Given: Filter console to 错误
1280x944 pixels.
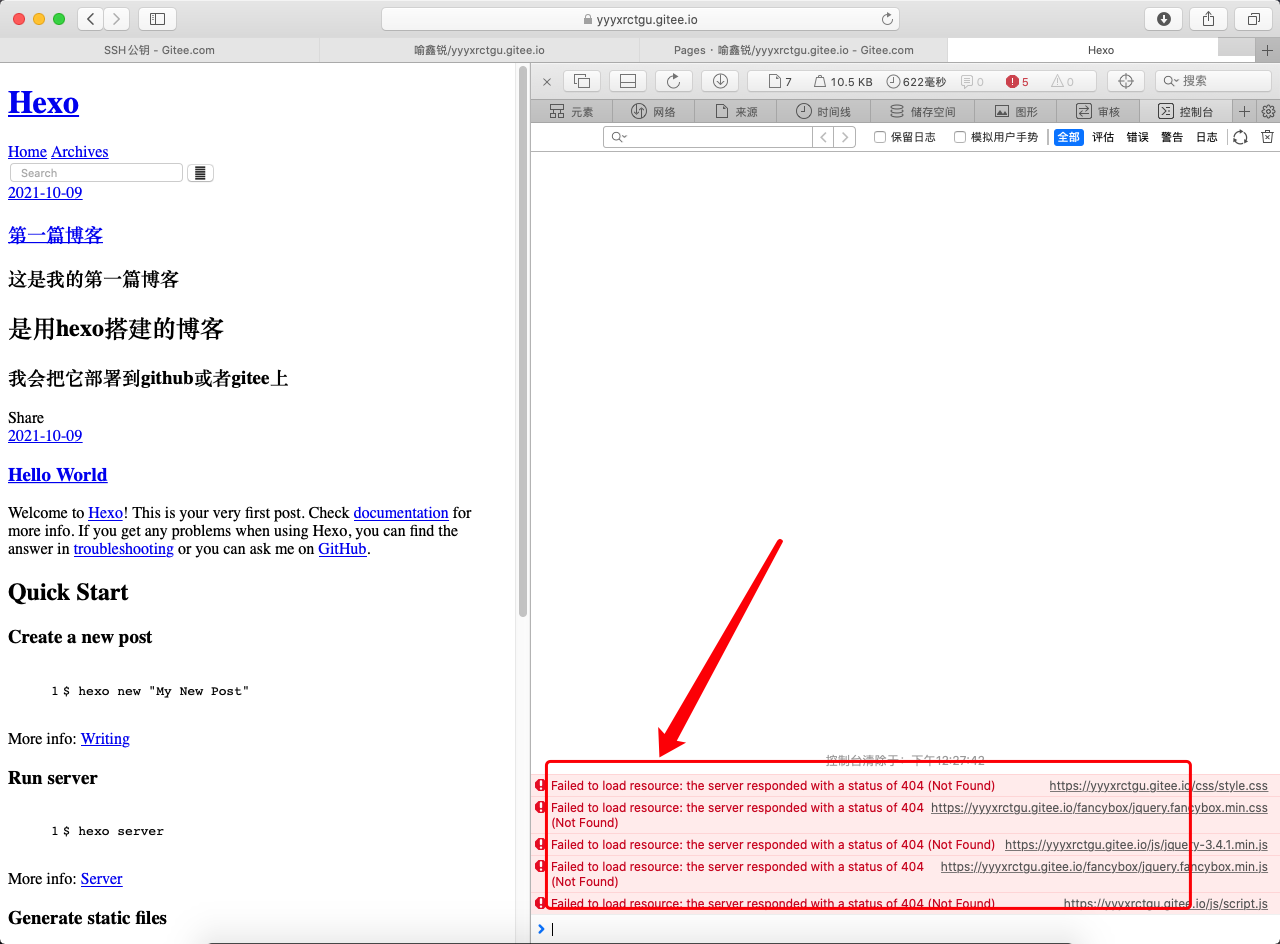Looking at the screenshot, I should [x=1138, y=137].
